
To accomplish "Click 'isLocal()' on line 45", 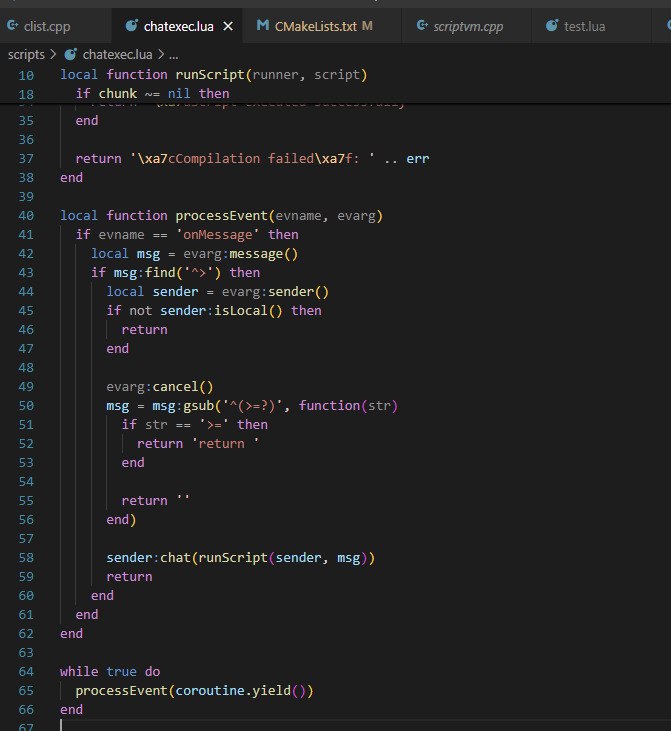I will click(248, 311).
